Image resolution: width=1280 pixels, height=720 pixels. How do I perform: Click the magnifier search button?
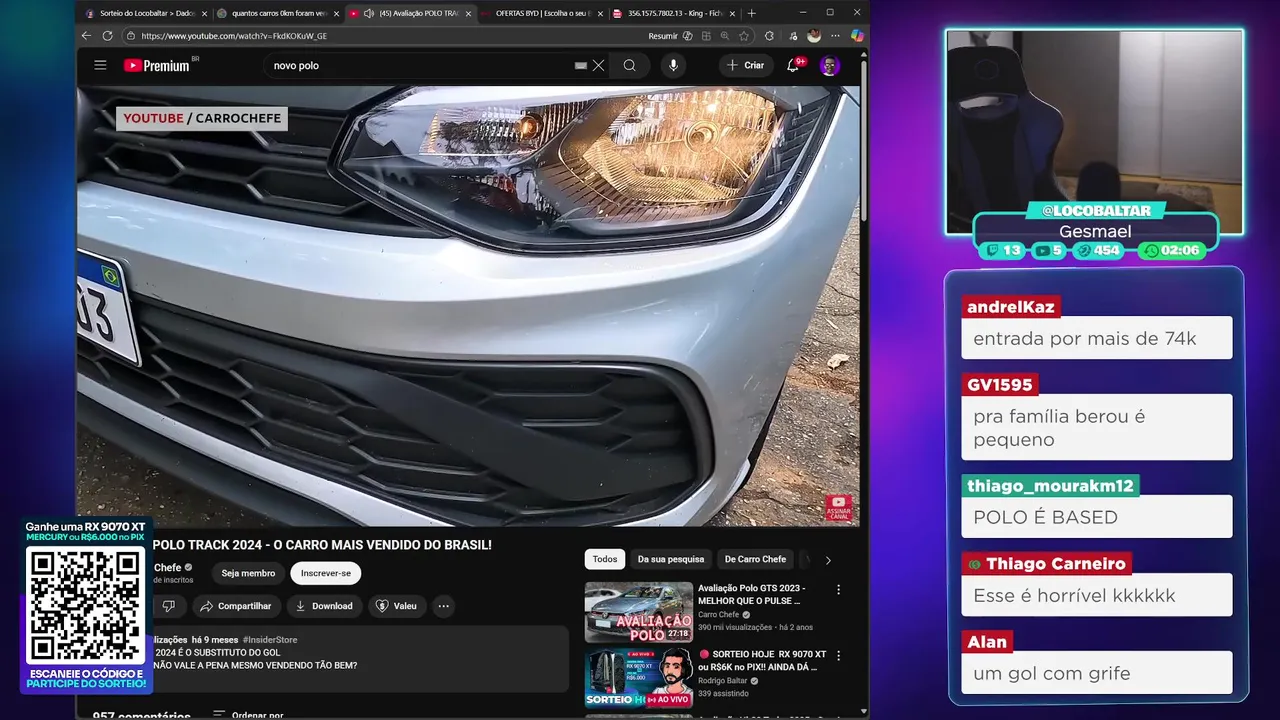[x=629, y=65]
